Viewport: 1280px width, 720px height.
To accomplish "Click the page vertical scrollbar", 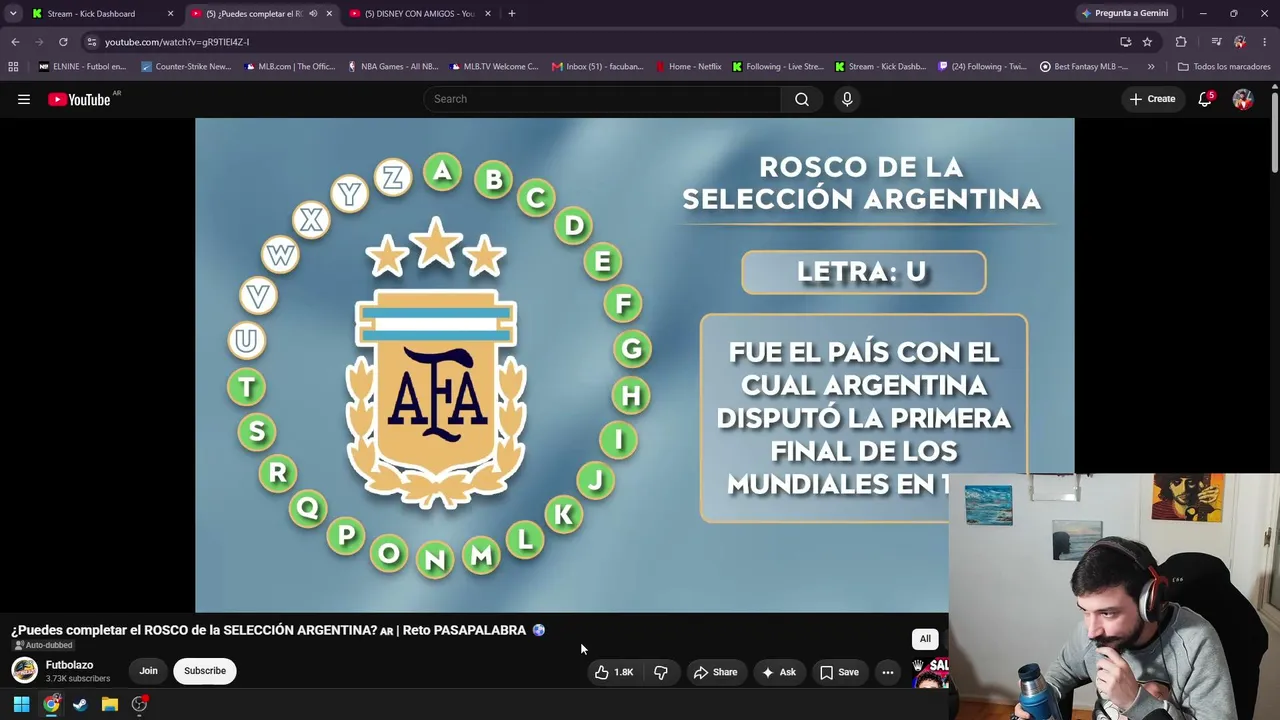I will point(1275,130).
